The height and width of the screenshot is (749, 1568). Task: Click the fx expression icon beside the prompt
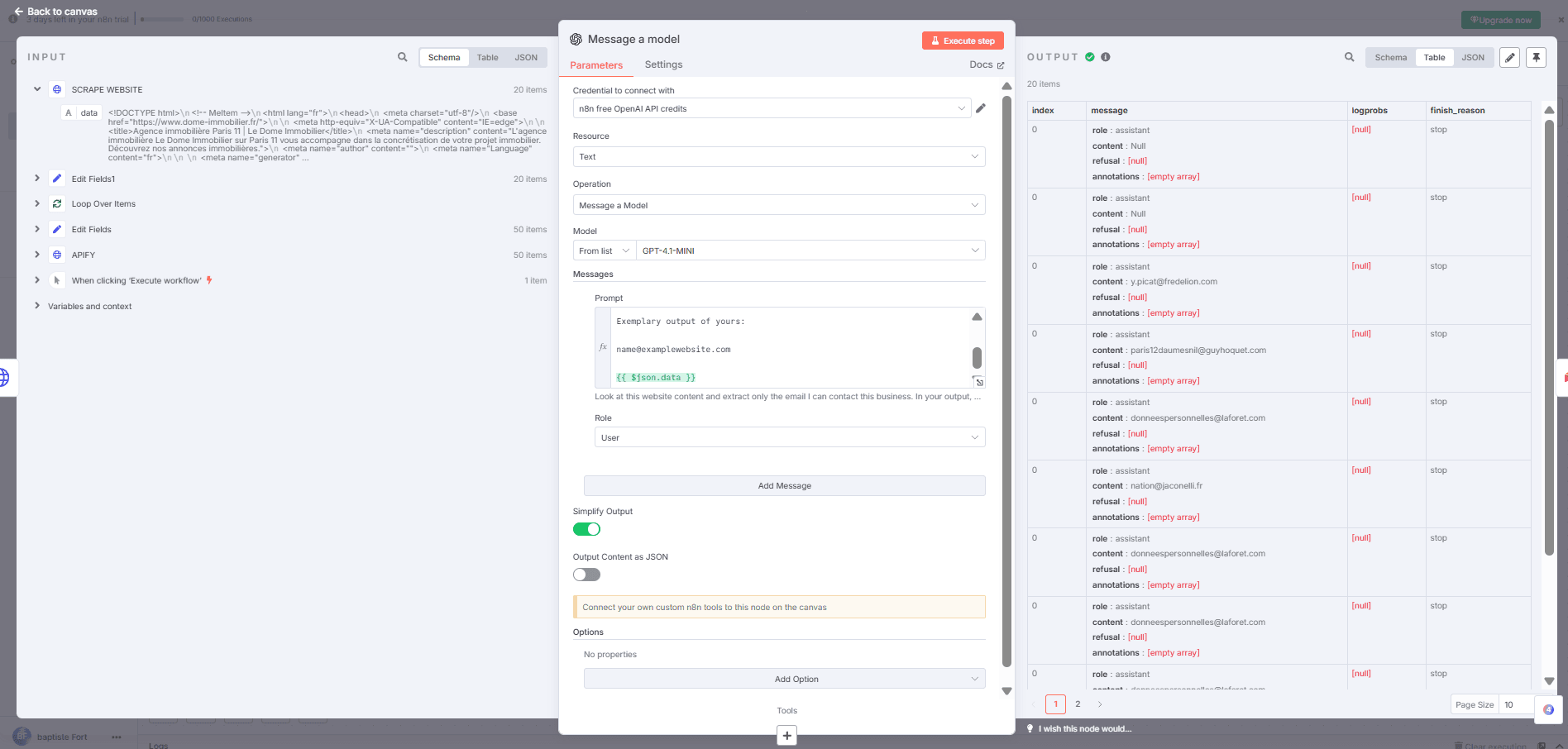(603, 347)
